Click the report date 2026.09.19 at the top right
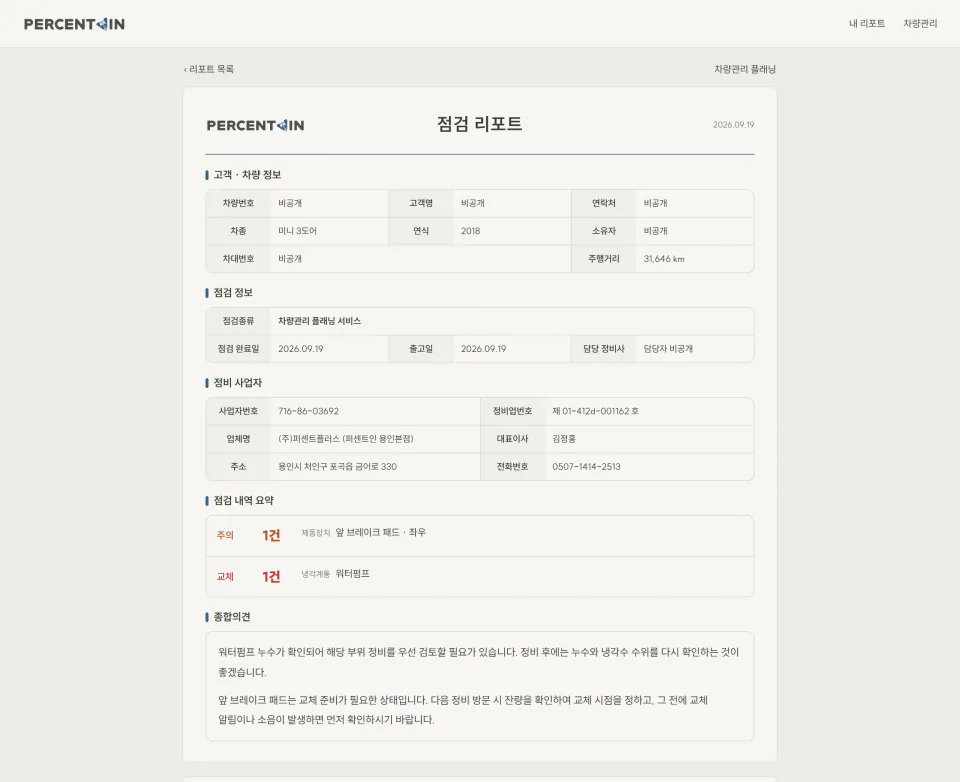Viewport: 960px width, 782px height. [x=733, y=124]
